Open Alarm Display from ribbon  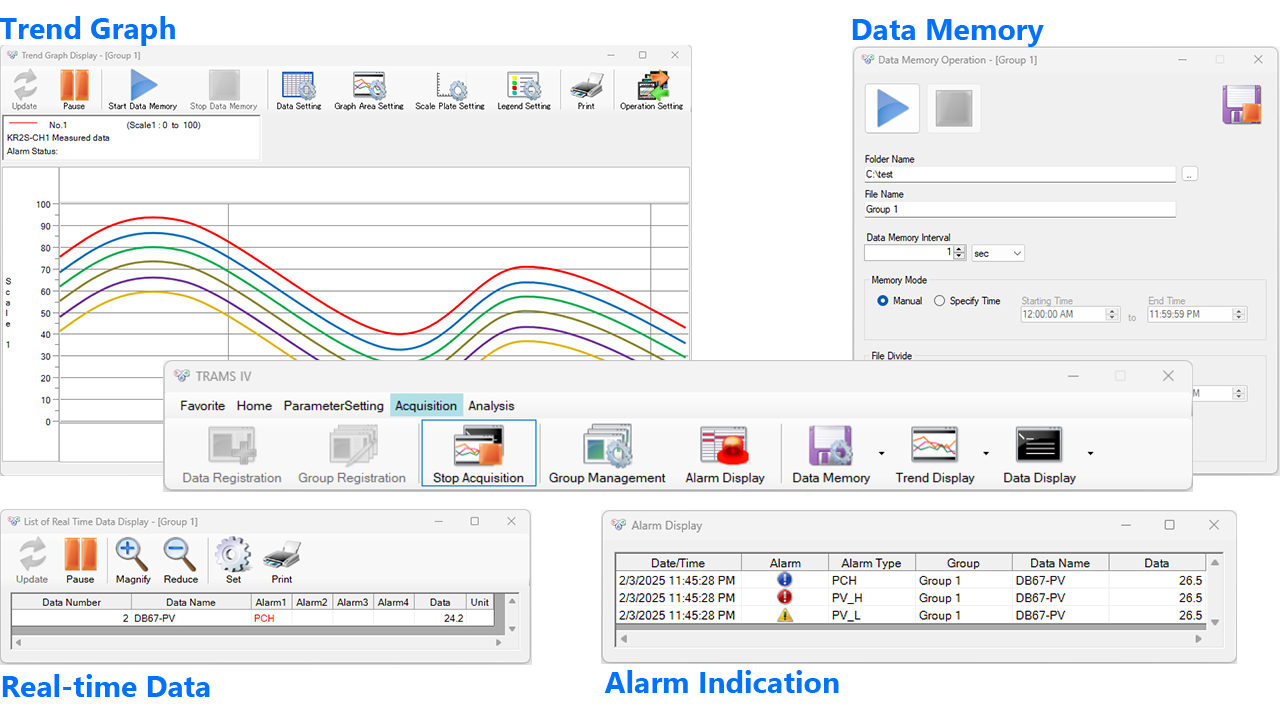point(725,456)
